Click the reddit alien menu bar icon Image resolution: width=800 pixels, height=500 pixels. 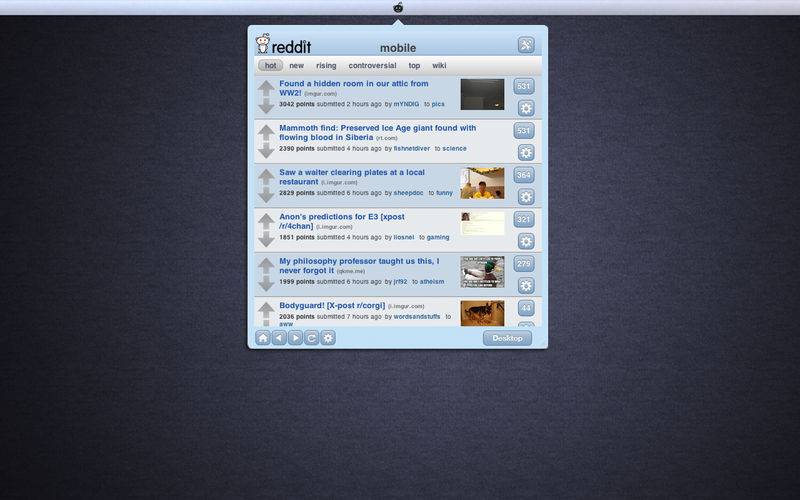(x=398, y=7)
